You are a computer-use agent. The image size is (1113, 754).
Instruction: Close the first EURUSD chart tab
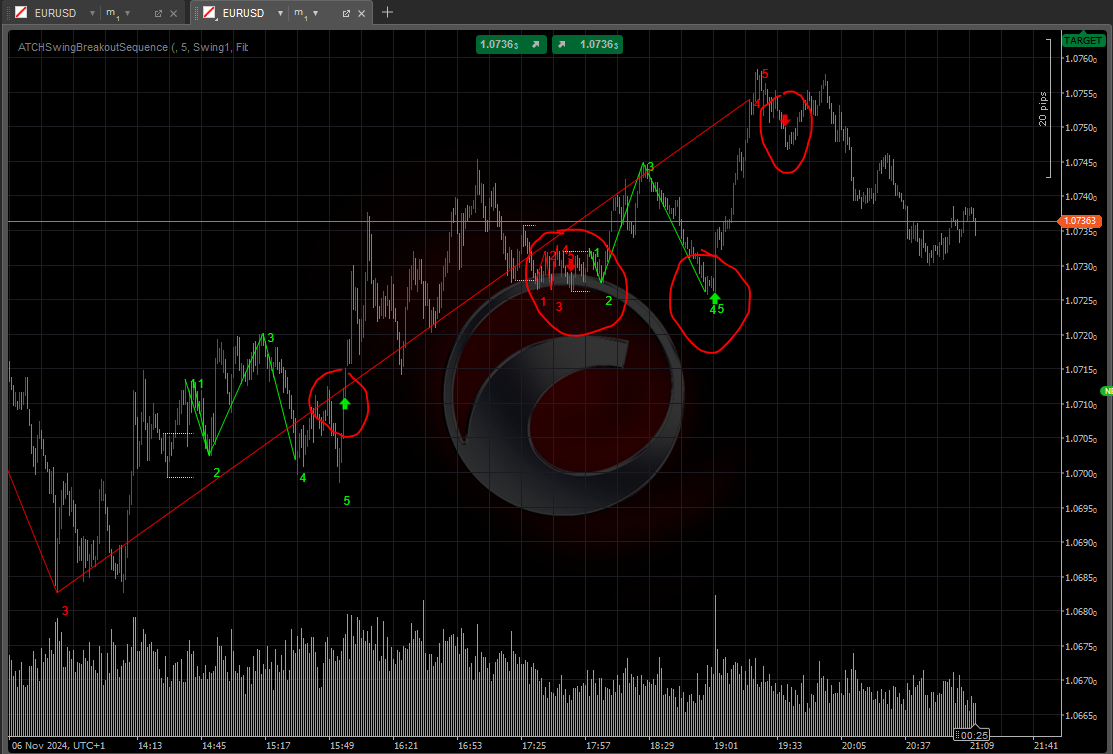coord(173,13)
